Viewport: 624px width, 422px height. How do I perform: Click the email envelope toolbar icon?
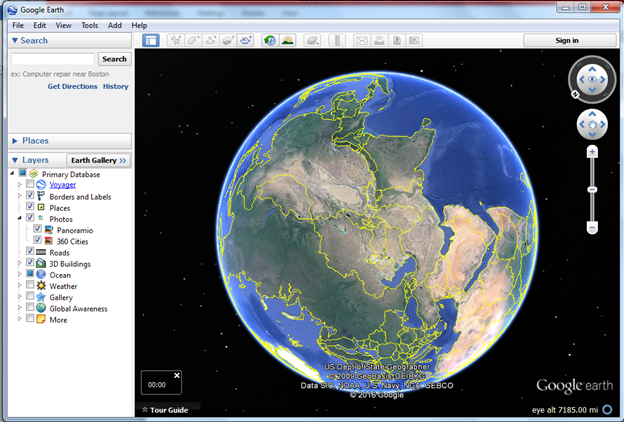[362, 40]
